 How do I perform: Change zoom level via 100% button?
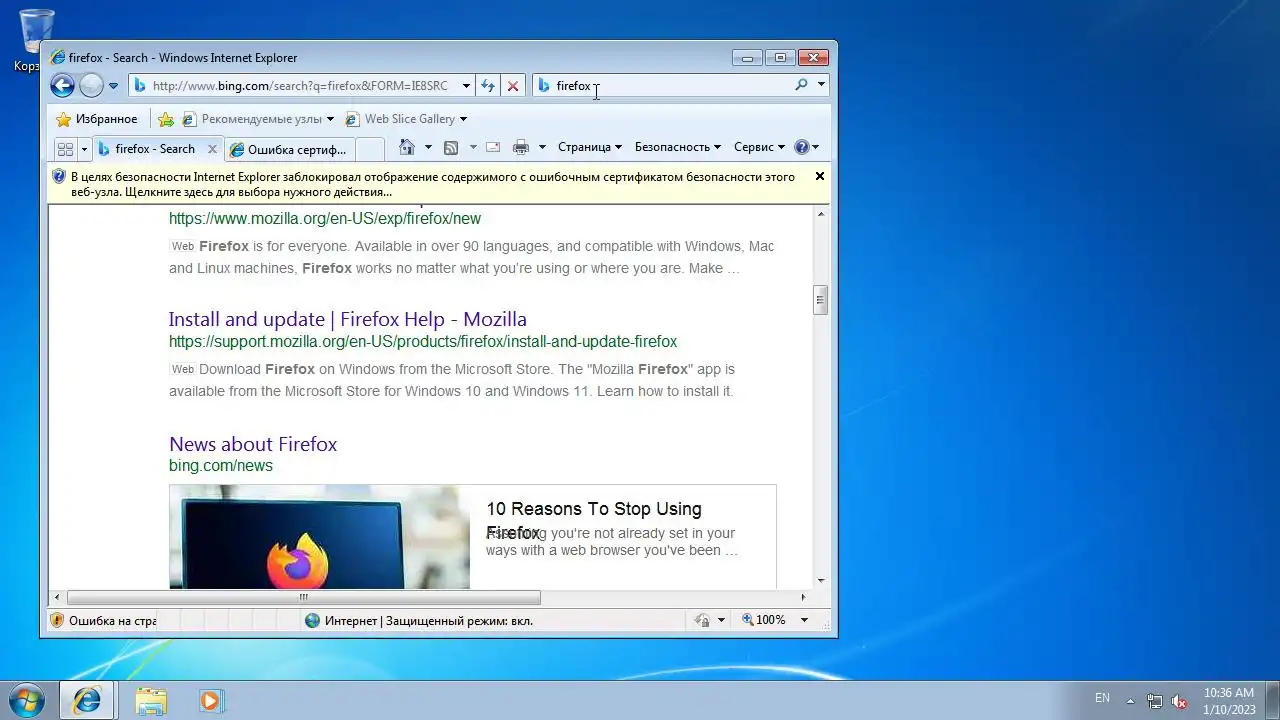[x=764, y=620]
